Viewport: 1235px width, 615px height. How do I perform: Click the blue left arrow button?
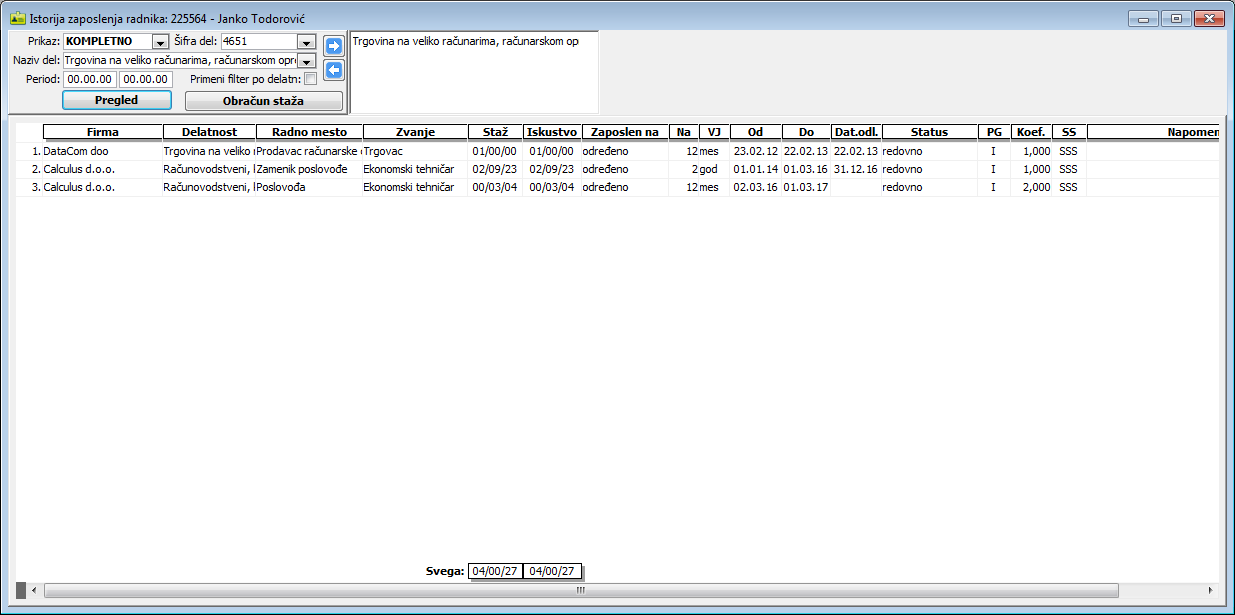[334, 70]
